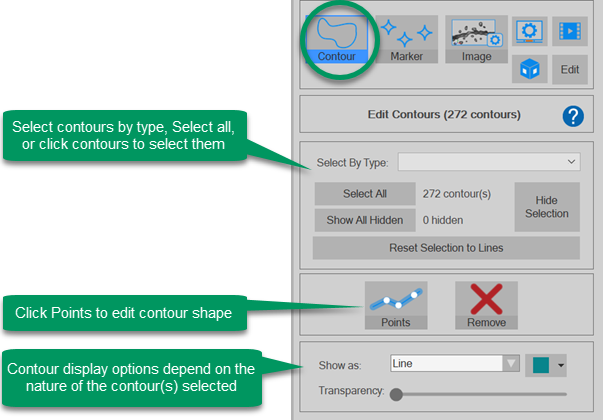Open display settings gear icon
603x420 pixels.
(x=529, y=31)
